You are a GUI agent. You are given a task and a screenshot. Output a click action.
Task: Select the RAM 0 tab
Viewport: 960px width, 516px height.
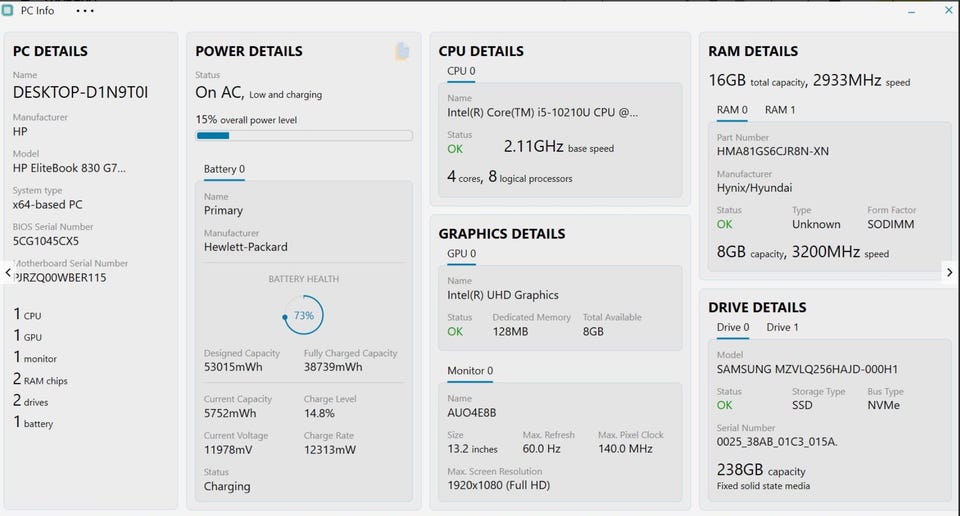click(x=732, y=110)
